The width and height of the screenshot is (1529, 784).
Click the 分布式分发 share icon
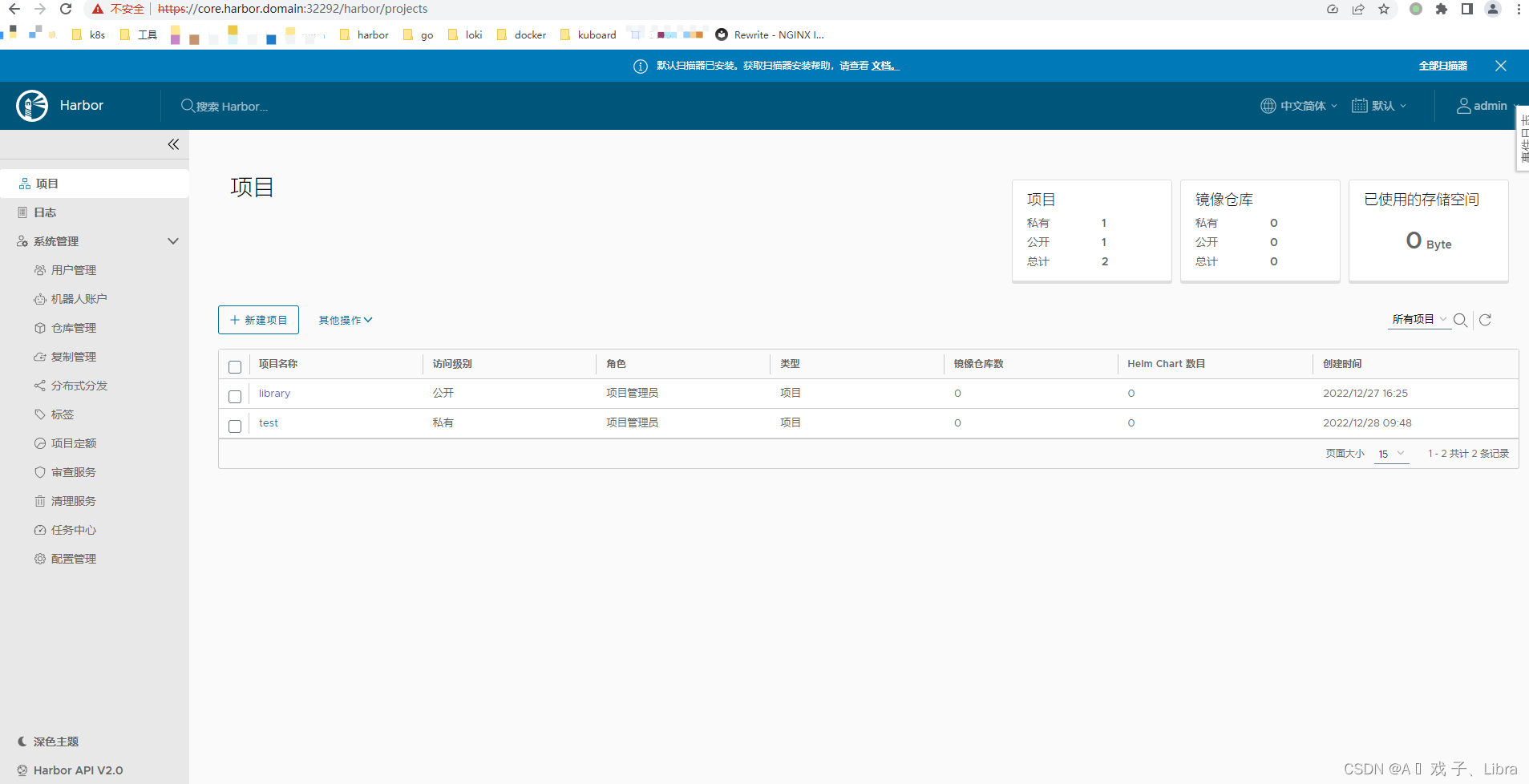[40, 386]
